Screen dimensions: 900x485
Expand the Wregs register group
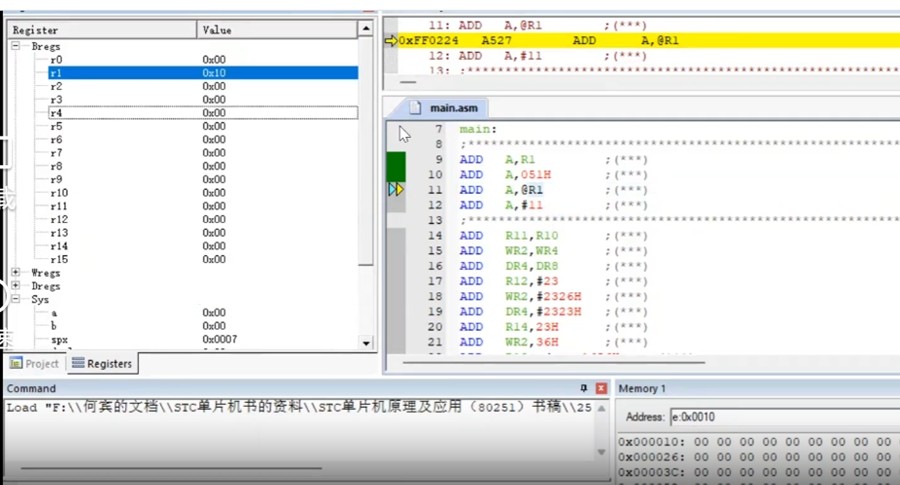tap(16, 273)
